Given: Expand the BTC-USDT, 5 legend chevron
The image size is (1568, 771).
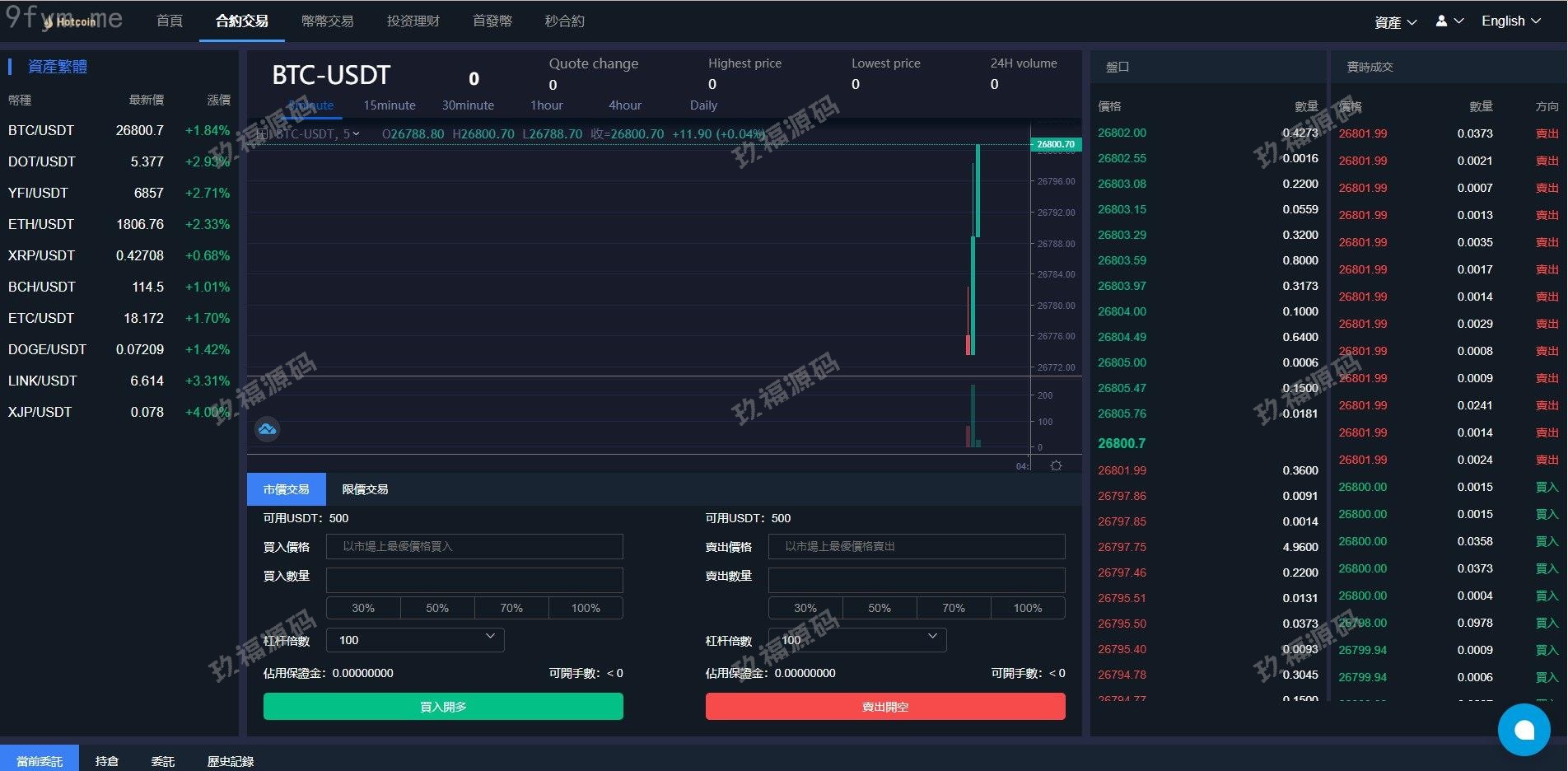Looking at the screenshot, I should pos(356,133).
